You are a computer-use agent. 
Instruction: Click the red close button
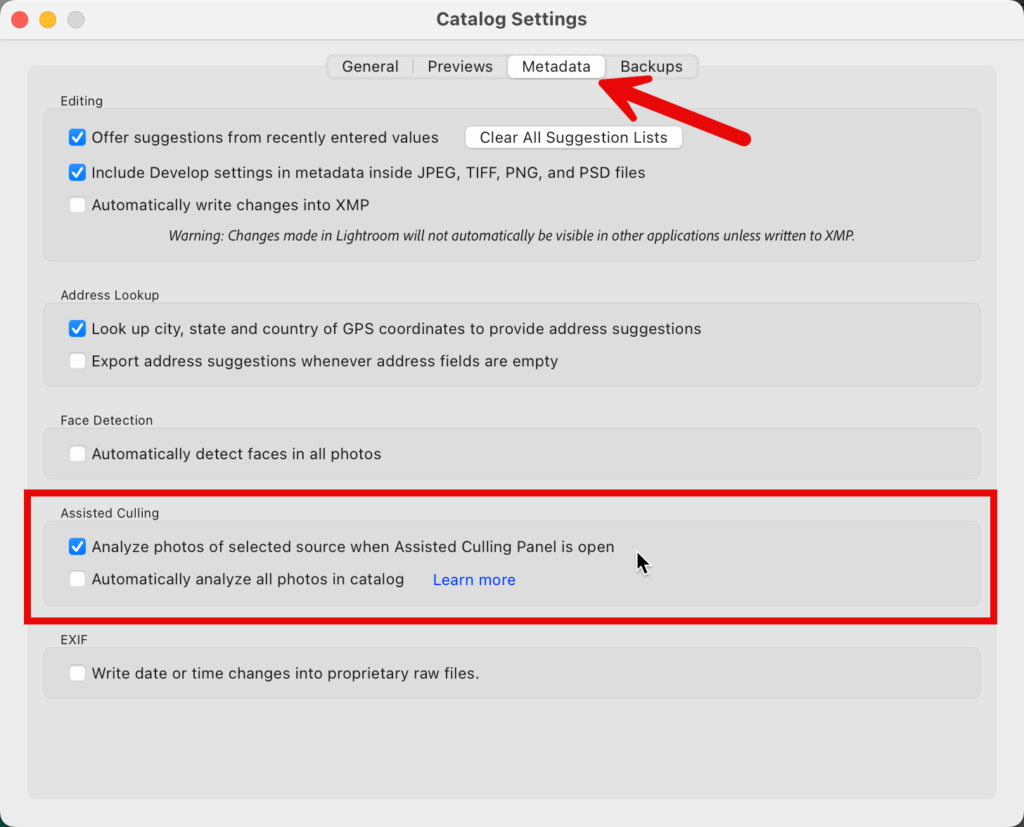pos(18,18)
